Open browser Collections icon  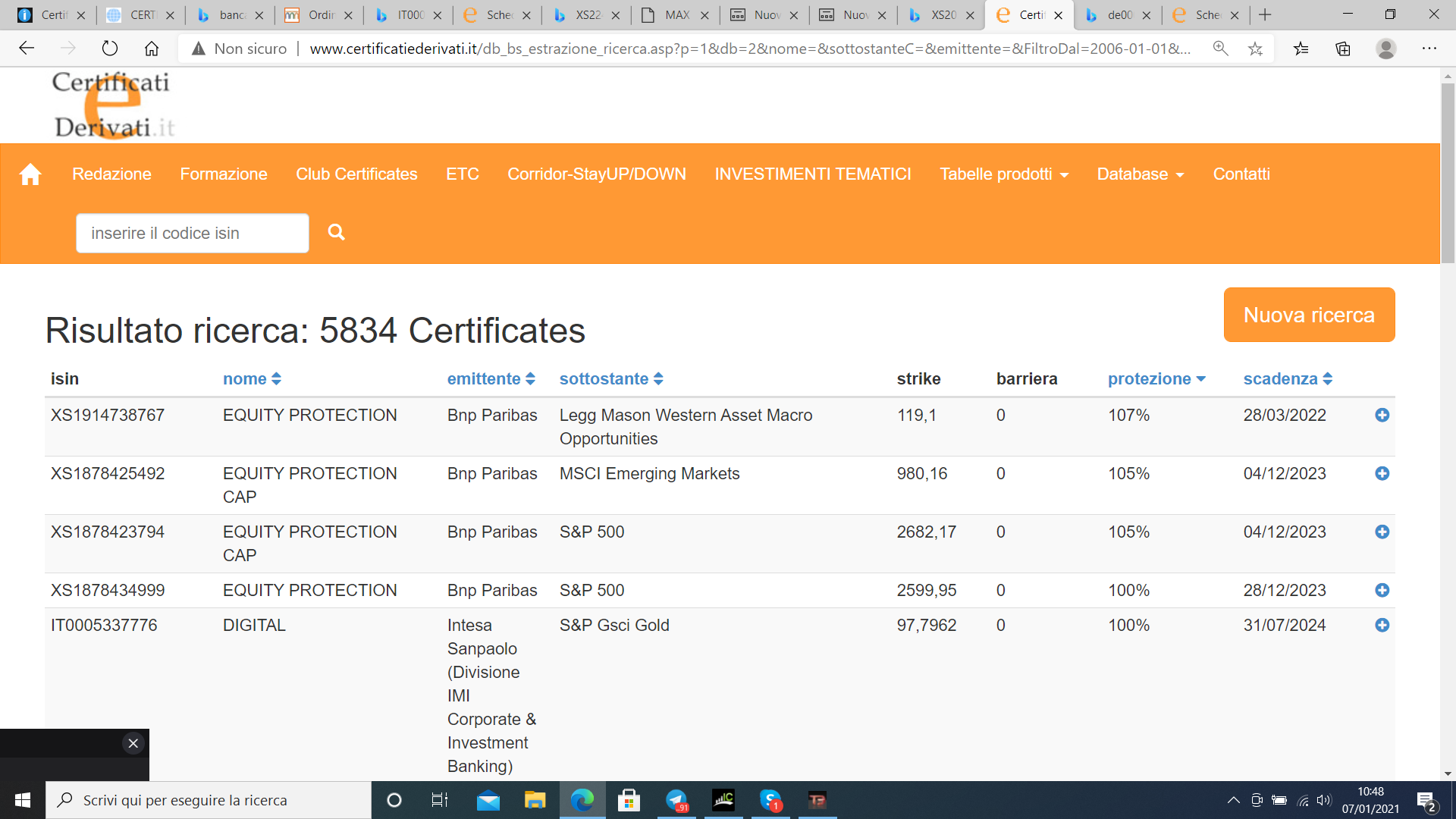pos(1343,49)
